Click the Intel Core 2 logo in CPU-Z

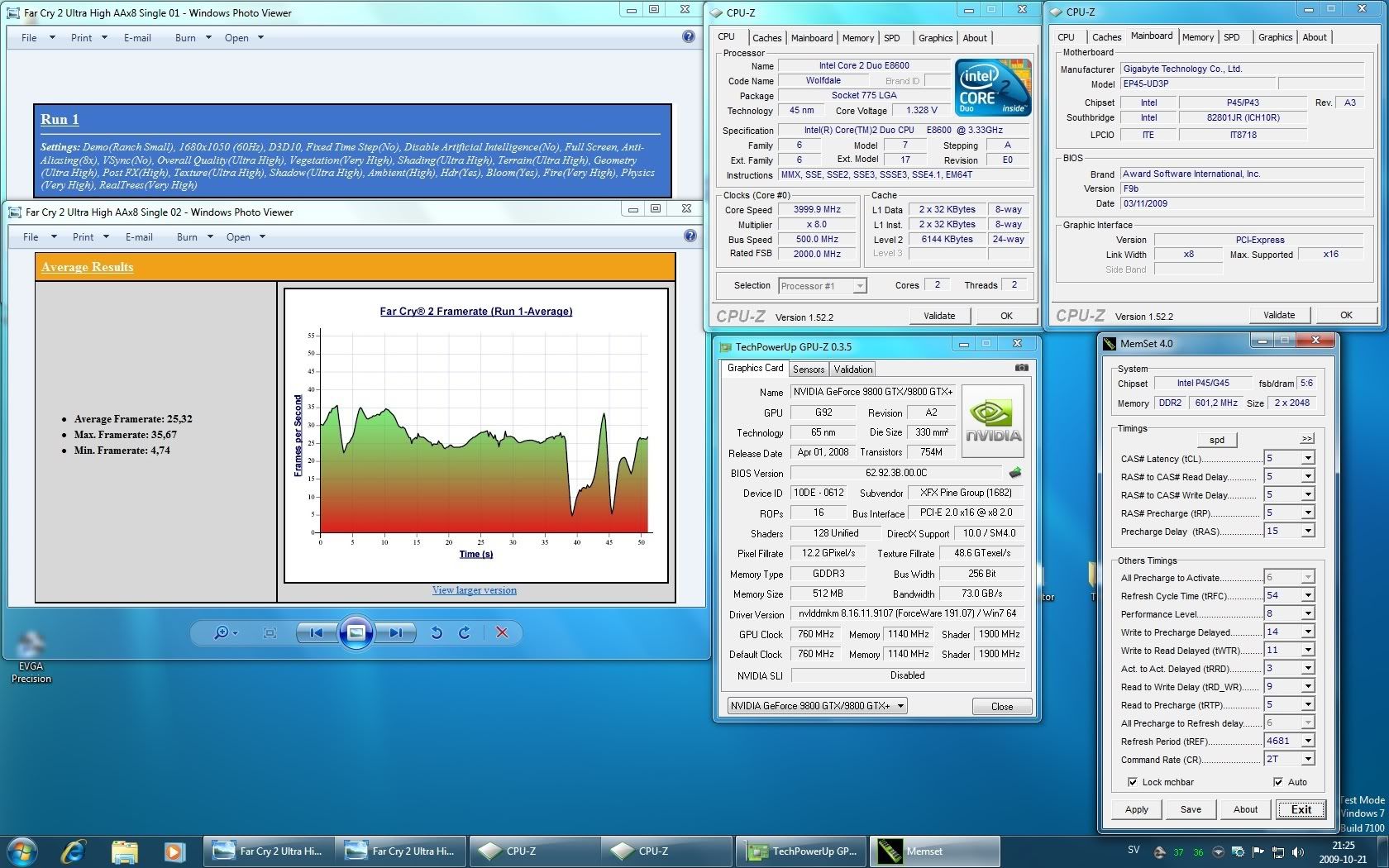(x=993, y=87)
